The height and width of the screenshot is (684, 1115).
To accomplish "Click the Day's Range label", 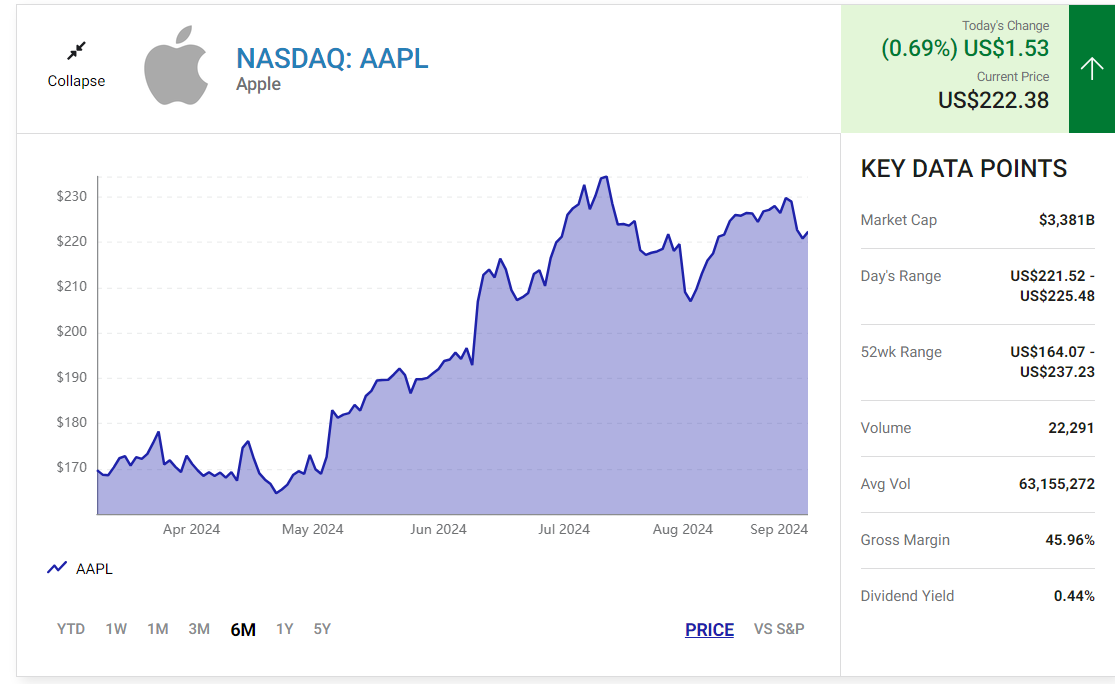I will pos(900,276).
